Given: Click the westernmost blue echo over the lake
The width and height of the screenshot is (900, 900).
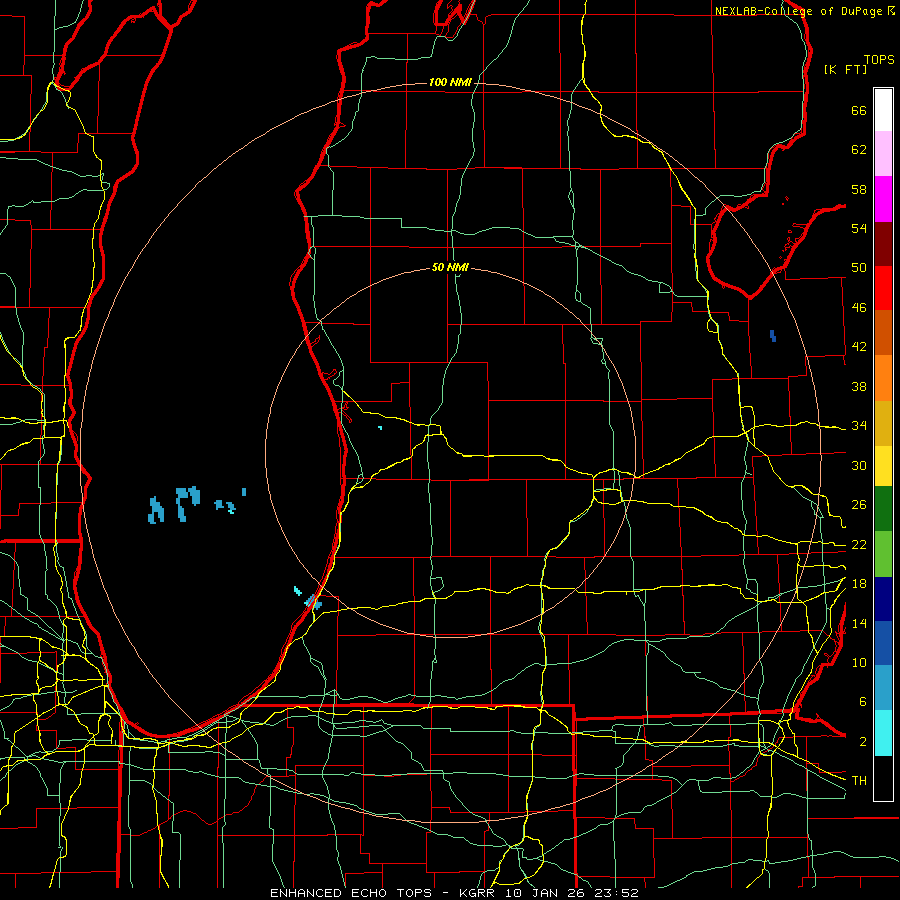Looking at the screenshot, I should tap(156, 510).
